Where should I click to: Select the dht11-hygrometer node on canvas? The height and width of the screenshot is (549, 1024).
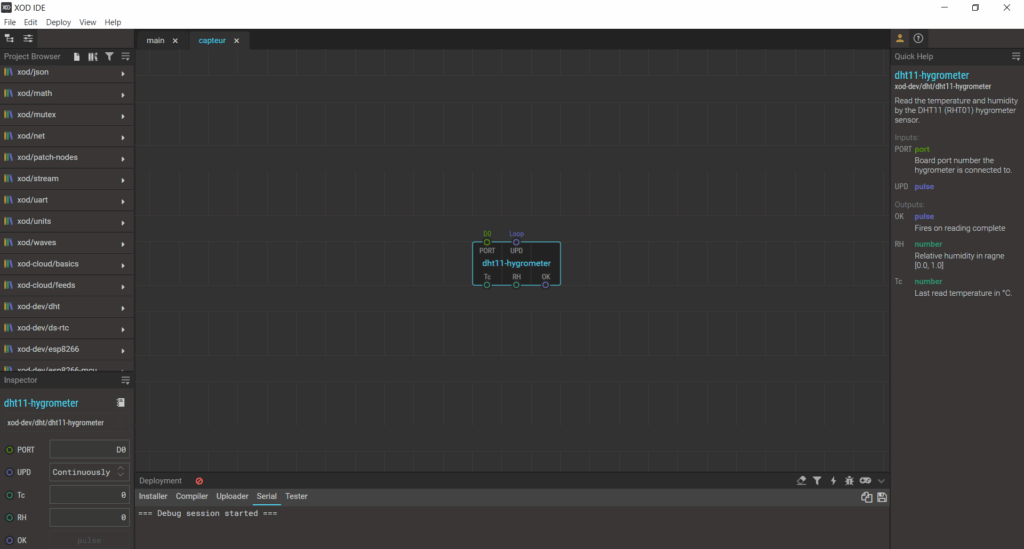pyautogui.click(x=516, y=264)
